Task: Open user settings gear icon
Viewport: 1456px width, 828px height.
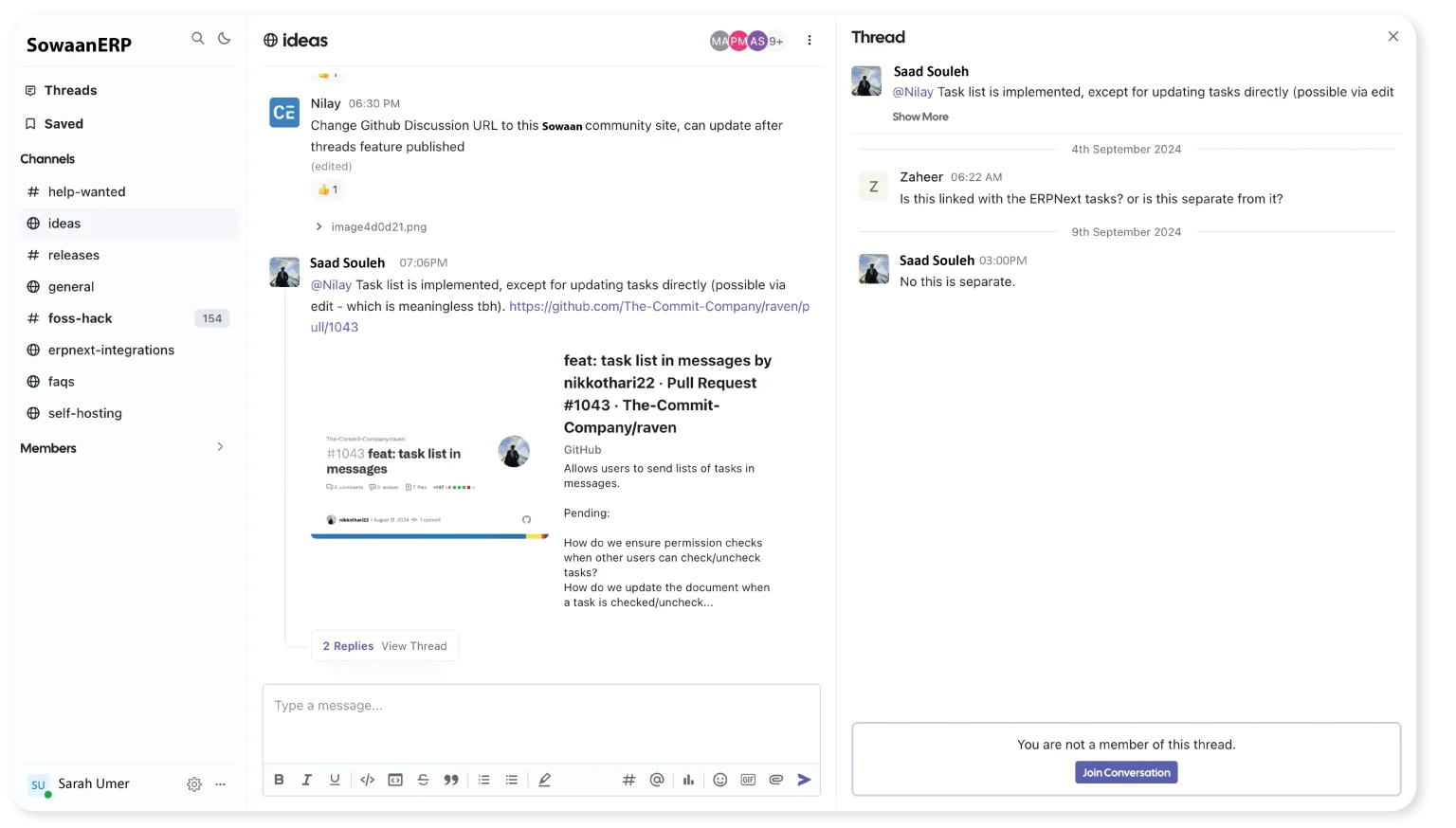Action: coord(194,784)
